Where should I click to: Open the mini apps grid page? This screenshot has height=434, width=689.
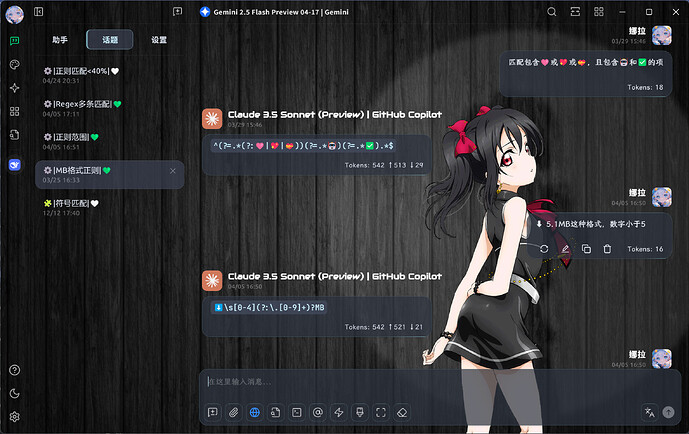click(x=15, y=112)
